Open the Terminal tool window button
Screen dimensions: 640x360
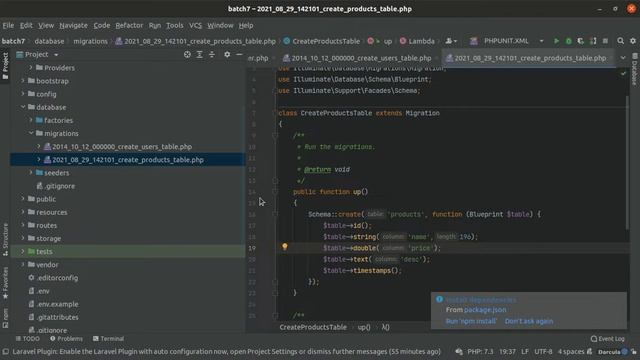tap(108, 339)
